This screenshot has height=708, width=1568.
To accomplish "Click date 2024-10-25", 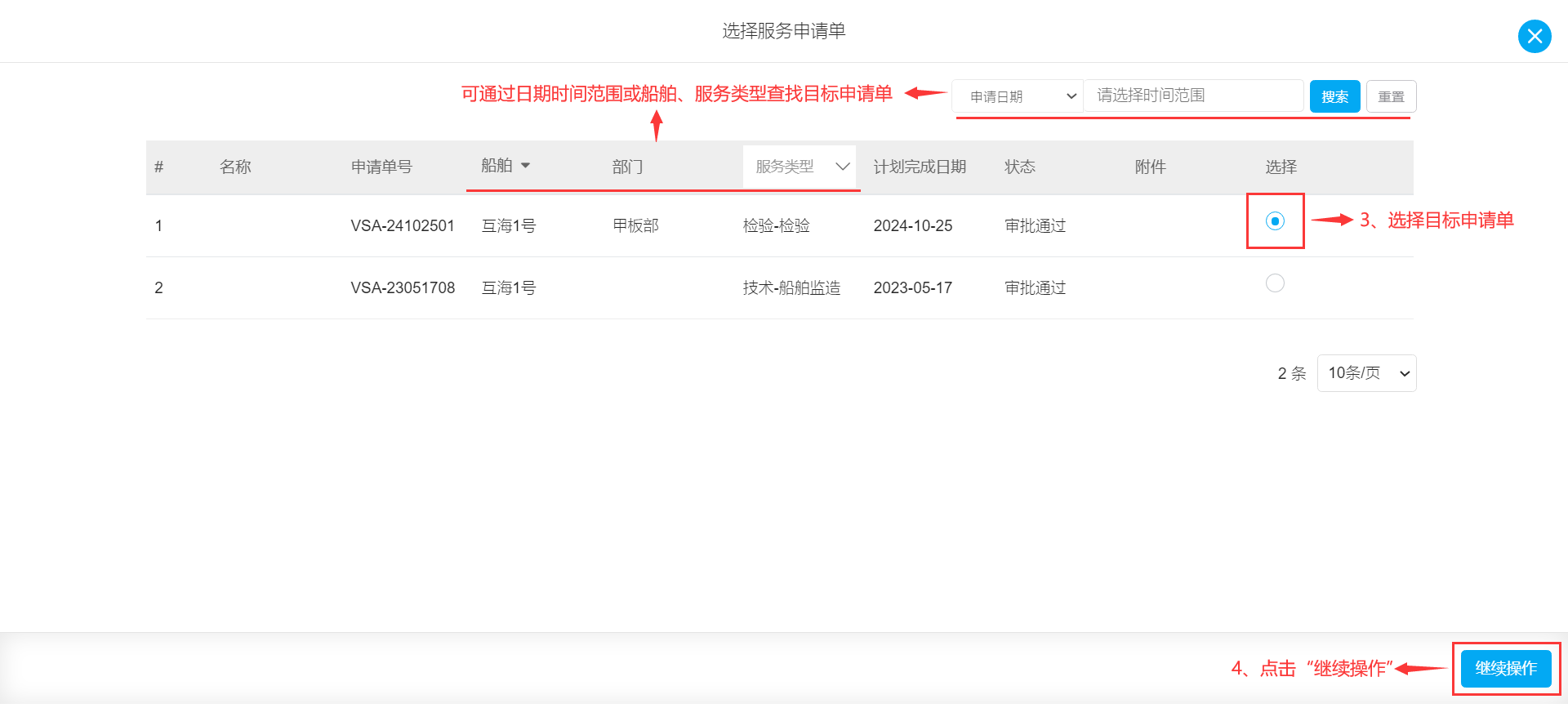I will (x=913, y=225).
